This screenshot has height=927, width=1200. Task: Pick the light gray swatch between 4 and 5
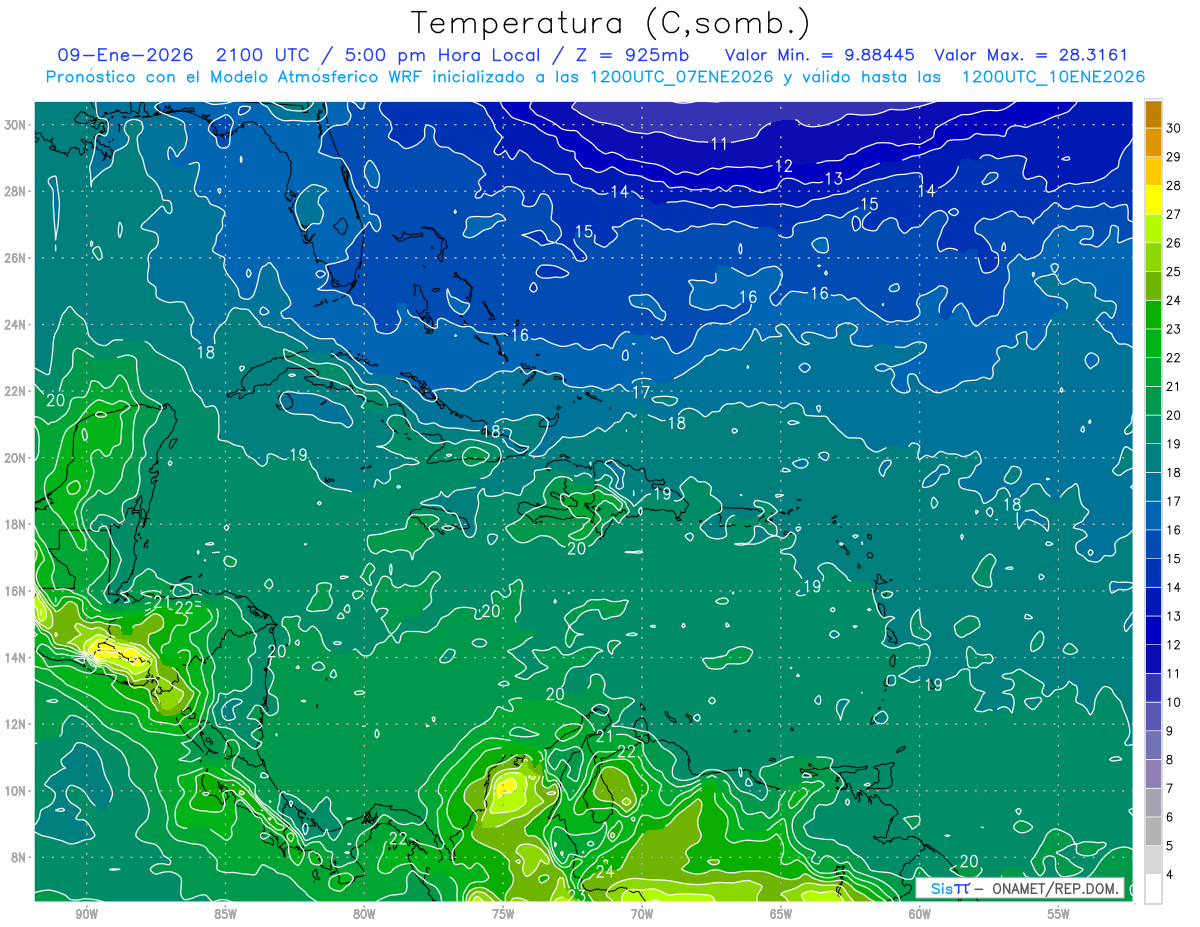(x=1154, y=859)
